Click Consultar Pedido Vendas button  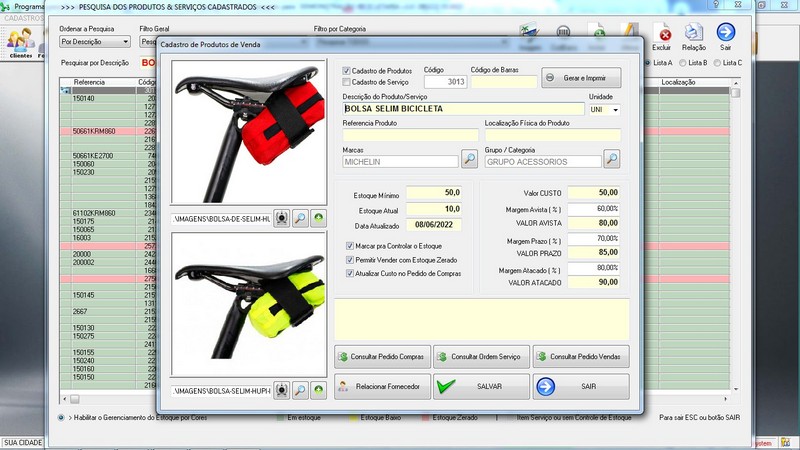pos(581,357)
